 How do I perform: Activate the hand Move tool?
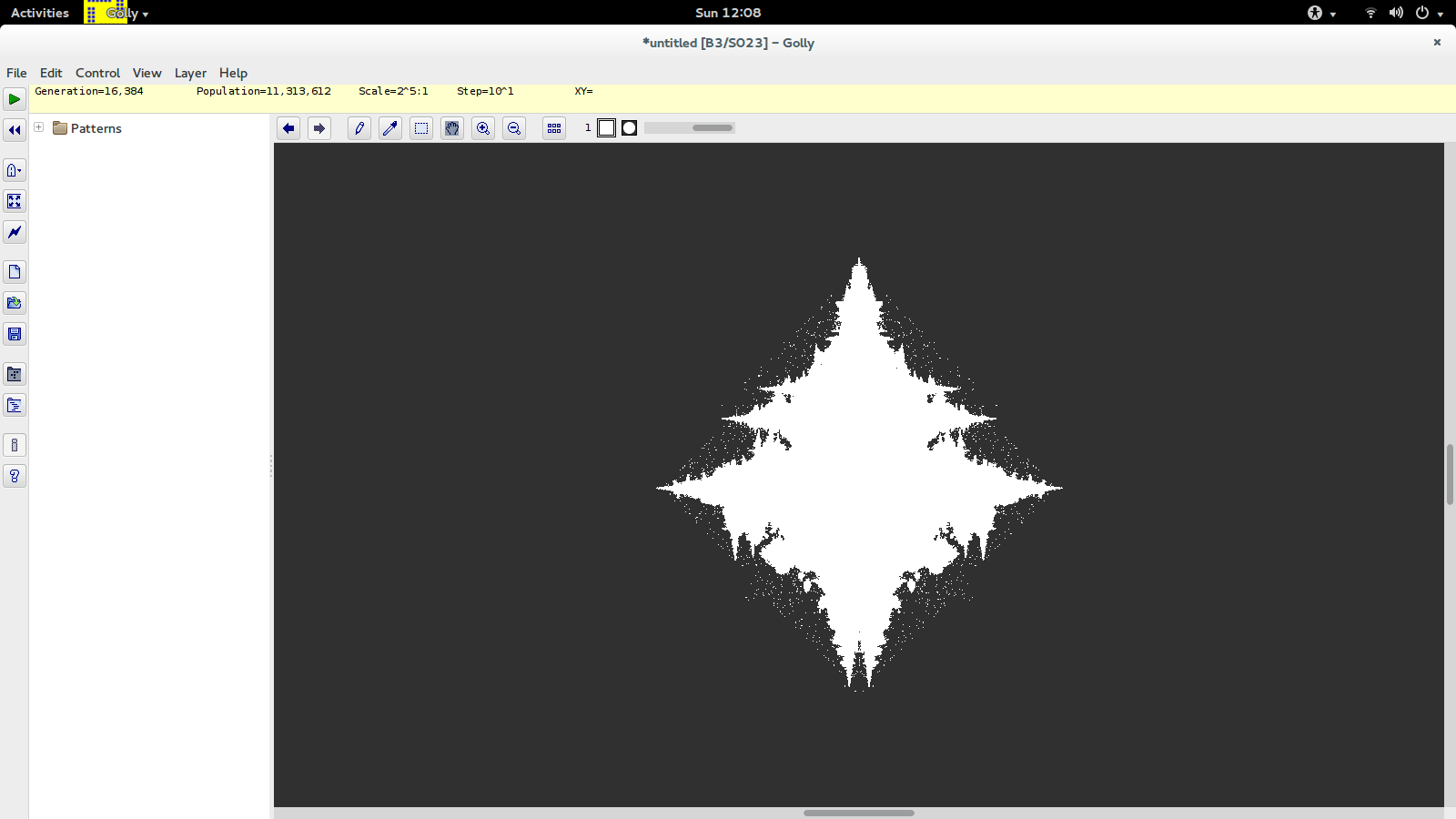[x=452, y=128]
